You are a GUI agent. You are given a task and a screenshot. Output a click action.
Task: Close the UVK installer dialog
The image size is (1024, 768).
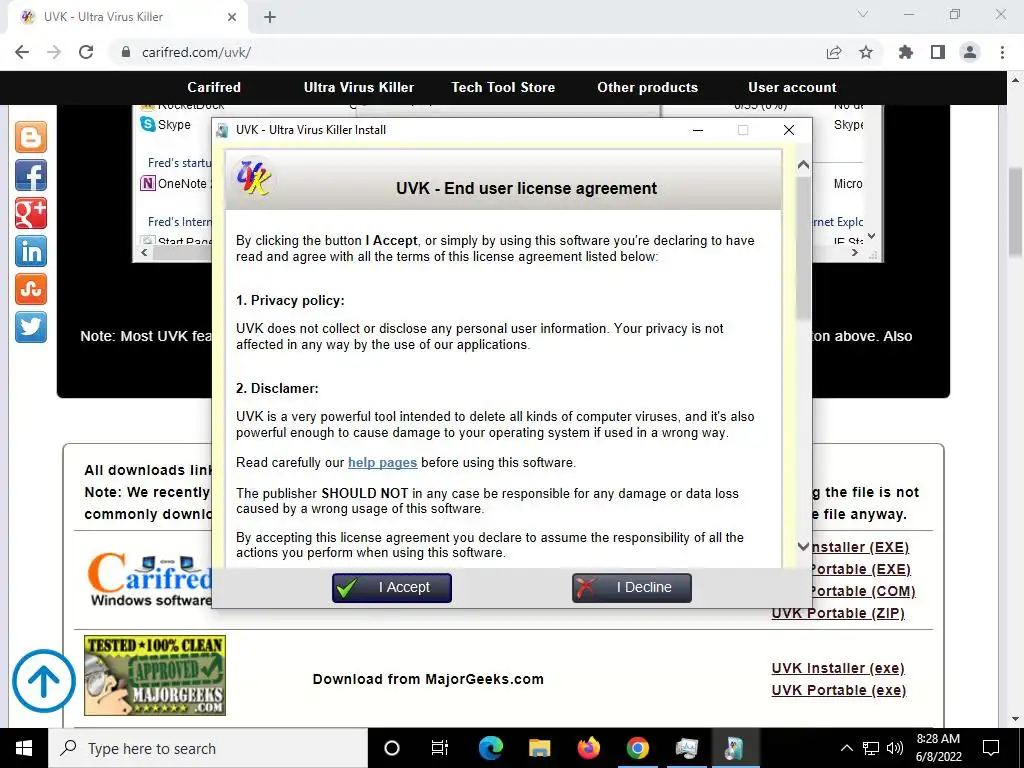pyautogui.click(x=788, y=130)
